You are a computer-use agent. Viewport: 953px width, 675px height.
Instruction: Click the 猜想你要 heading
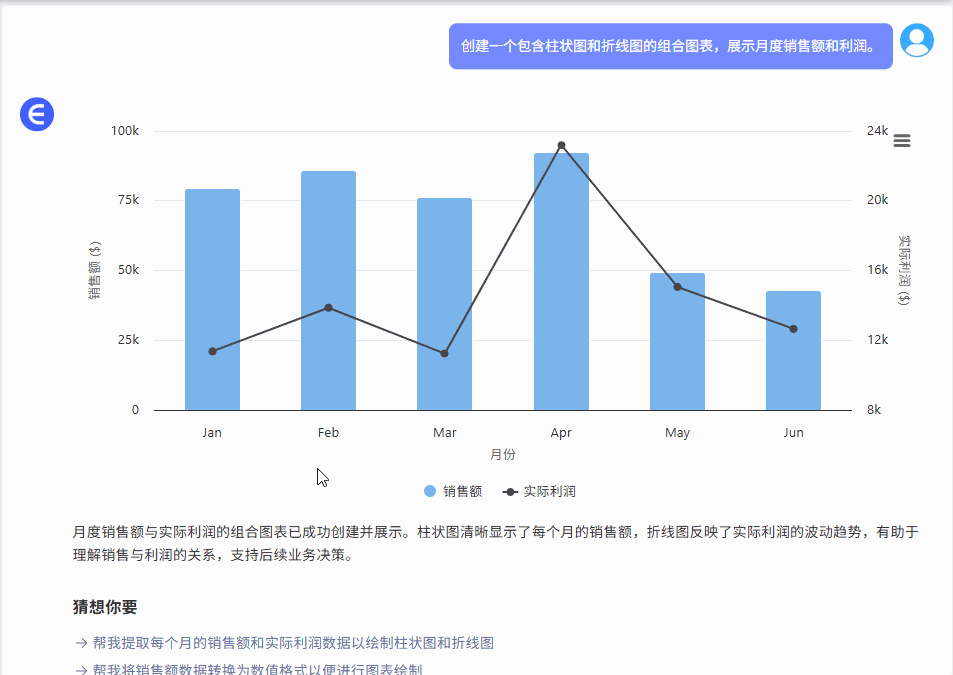coord(105,606)
